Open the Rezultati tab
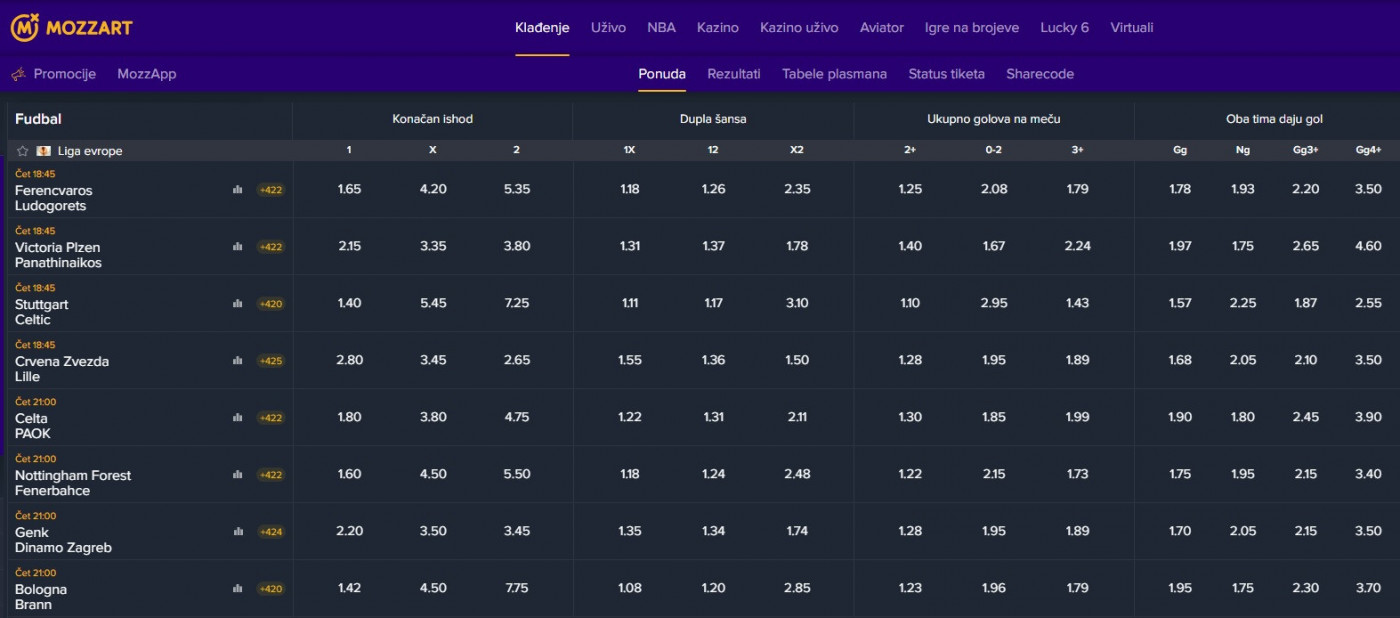Image resolution: width=1400 pixels, height=618 pixels. [x=733, y=74]
